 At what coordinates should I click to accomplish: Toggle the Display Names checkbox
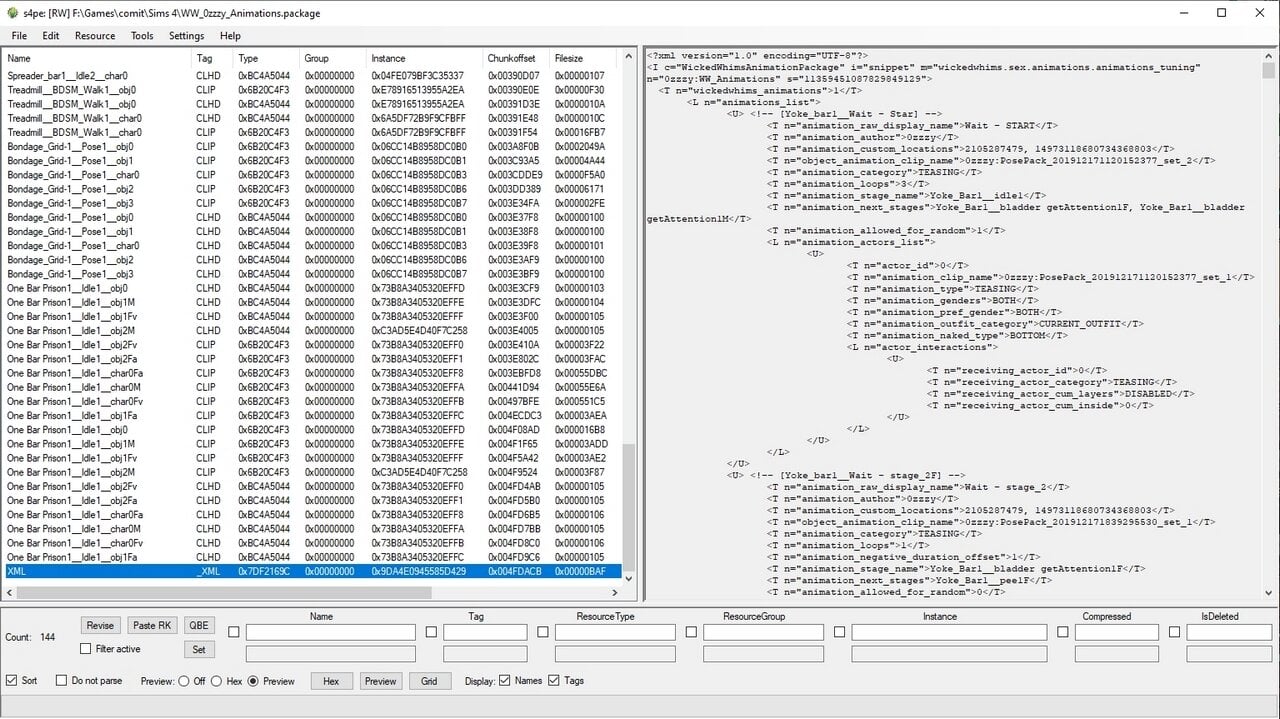(x=505, y=681)
